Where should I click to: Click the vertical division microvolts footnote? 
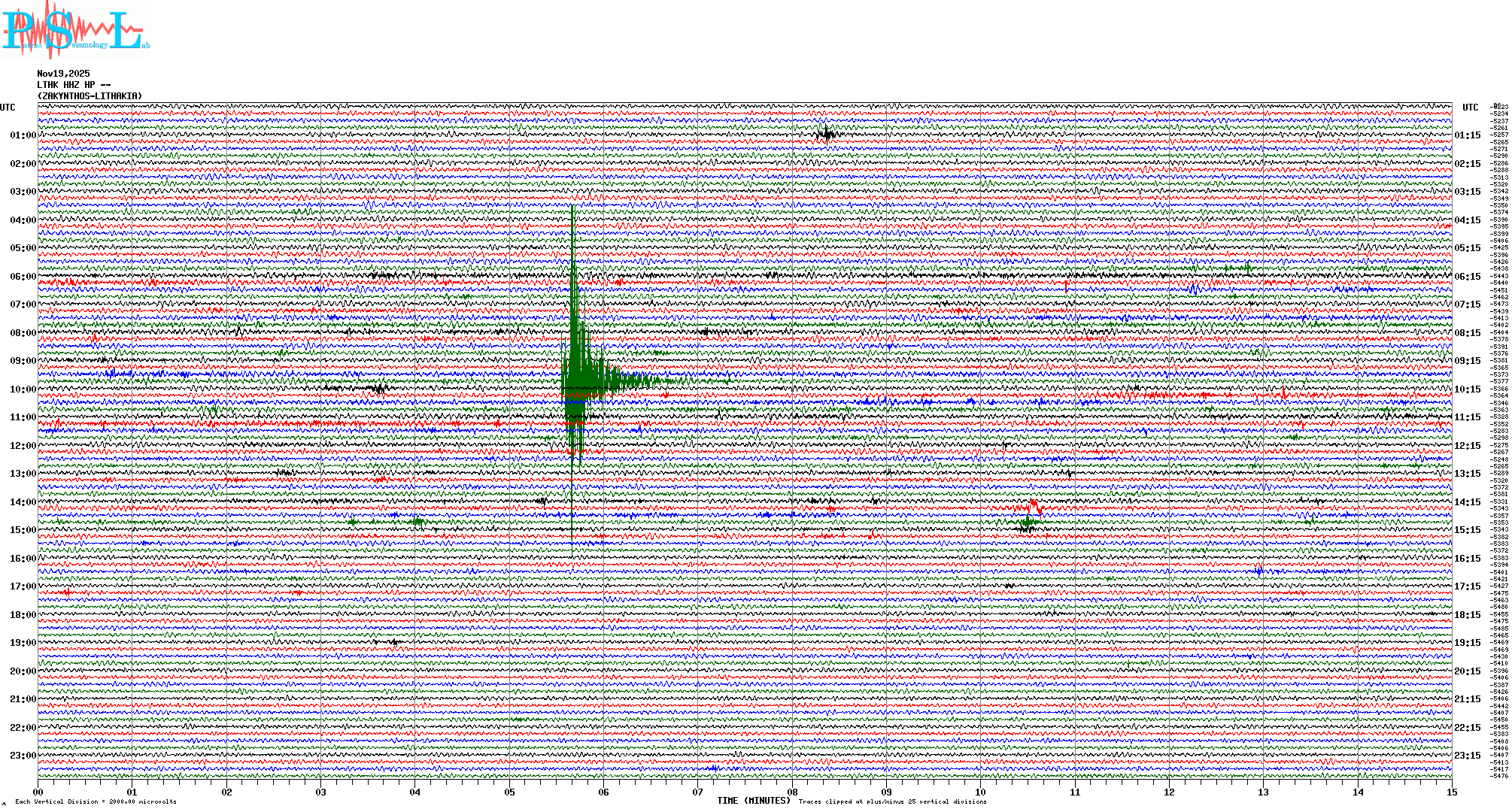click(x=96, y=801)
